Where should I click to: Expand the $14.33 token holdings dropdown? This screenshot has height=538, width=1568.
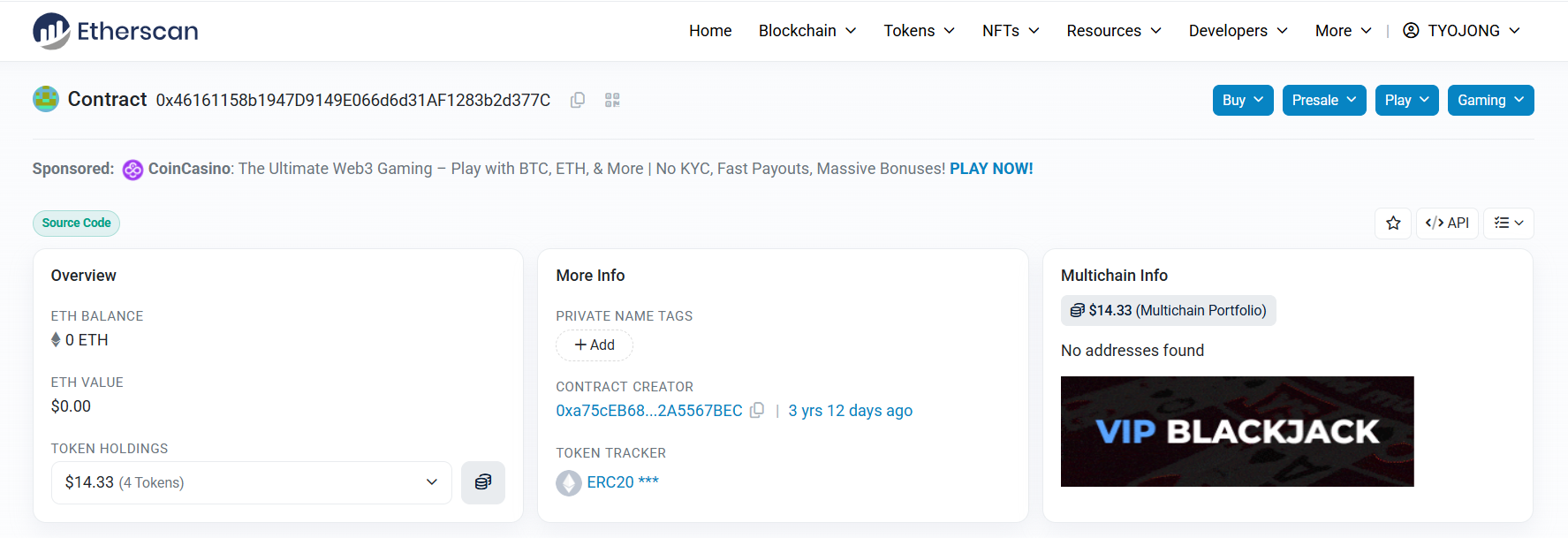click(x=252, y=482)
